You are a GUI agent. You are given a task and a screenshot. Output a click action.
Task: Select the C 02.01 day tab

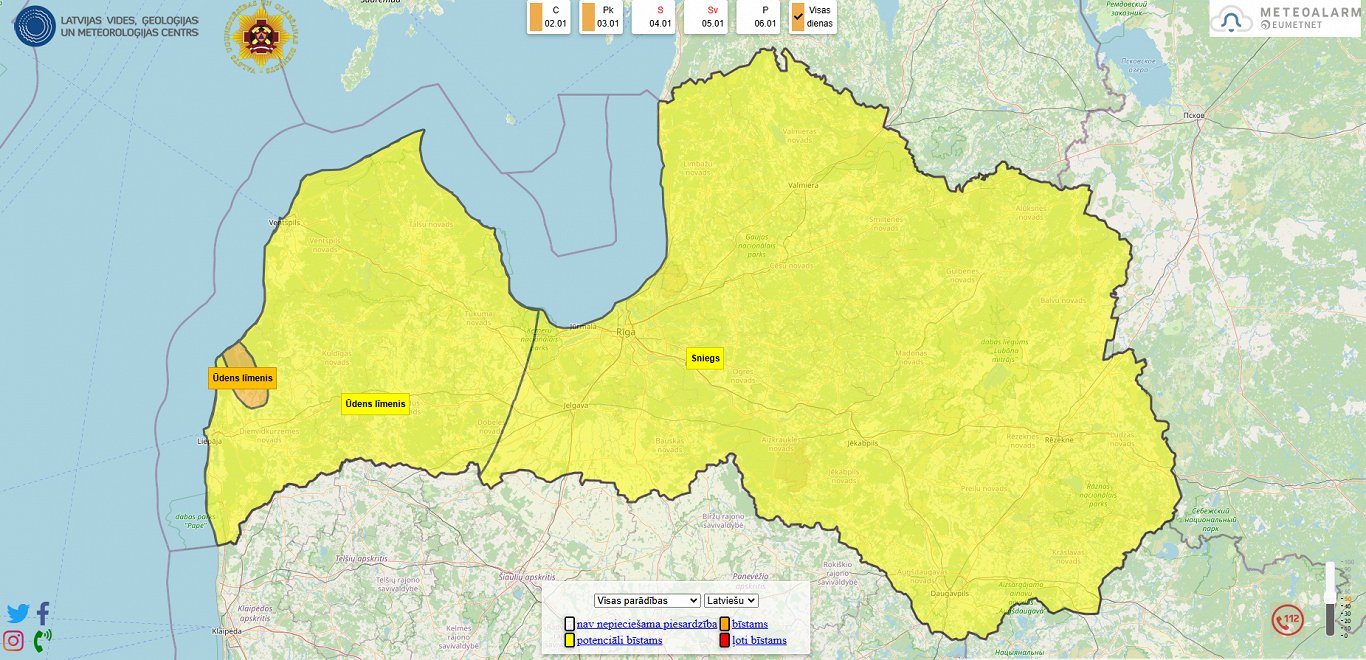coord(549,17)
